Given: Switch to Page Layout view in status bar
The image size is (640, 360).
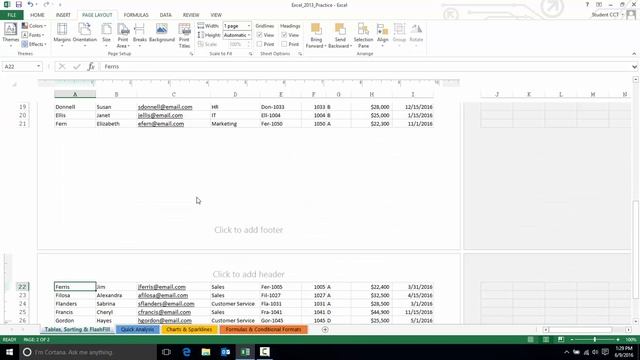Looking at the screenshot, I should tap(546, 340).
